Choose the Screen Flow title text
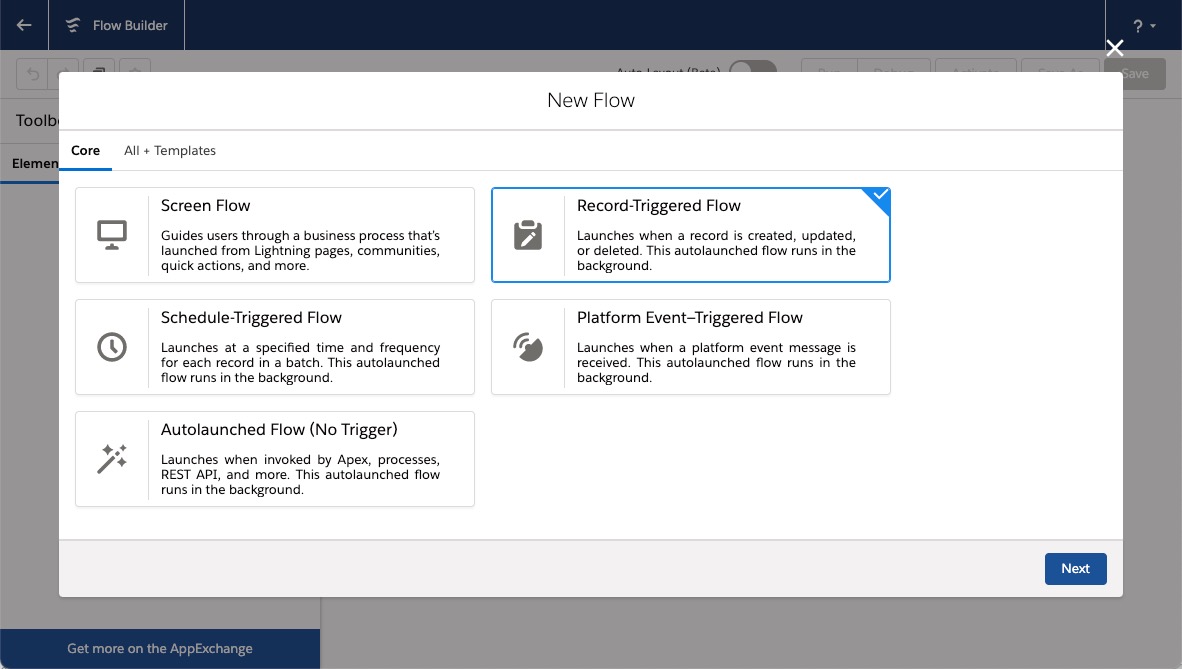The height and width of the screenshot is (669, 1182). click(205, 206)
